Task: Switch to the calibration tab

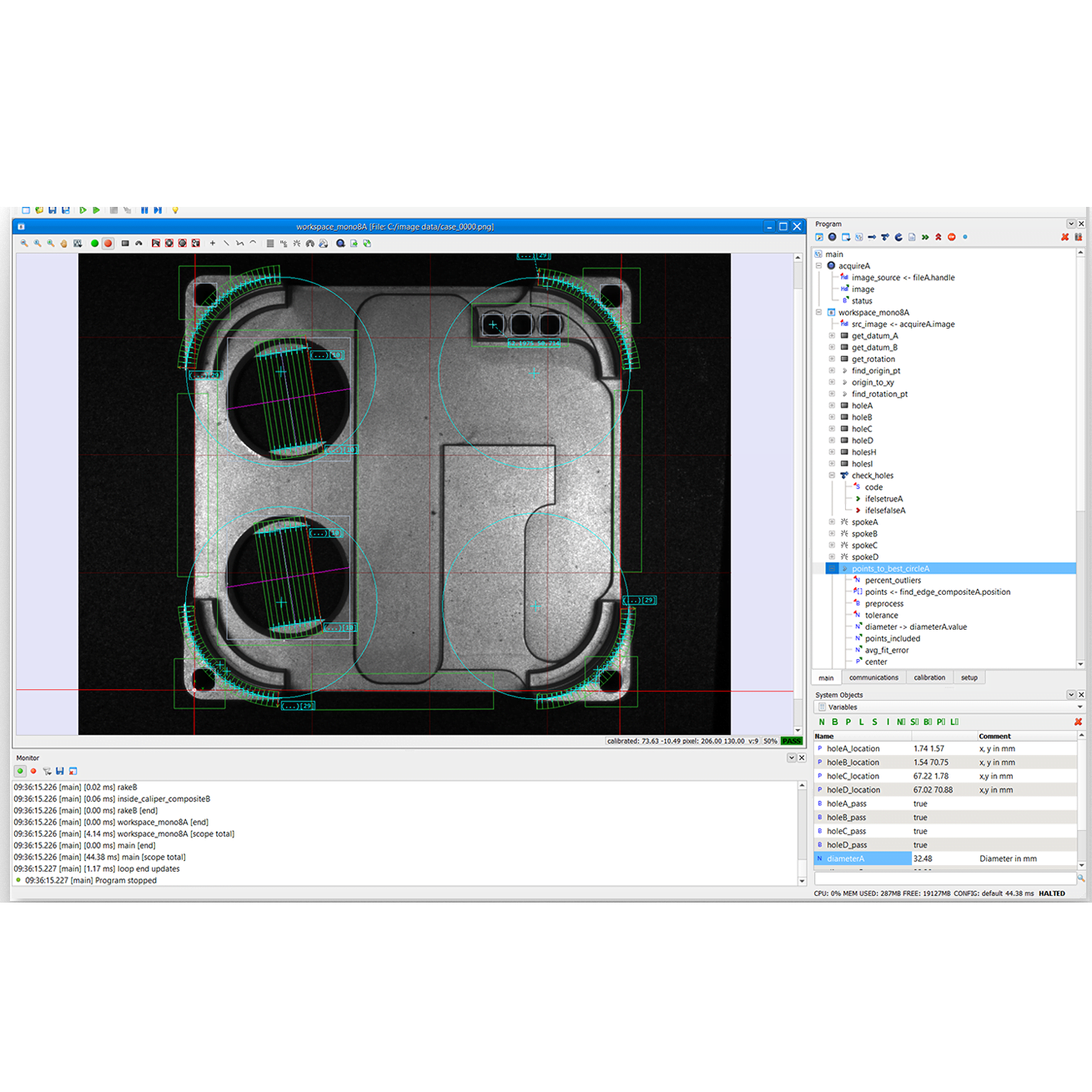Action: [x=928, y=677]
